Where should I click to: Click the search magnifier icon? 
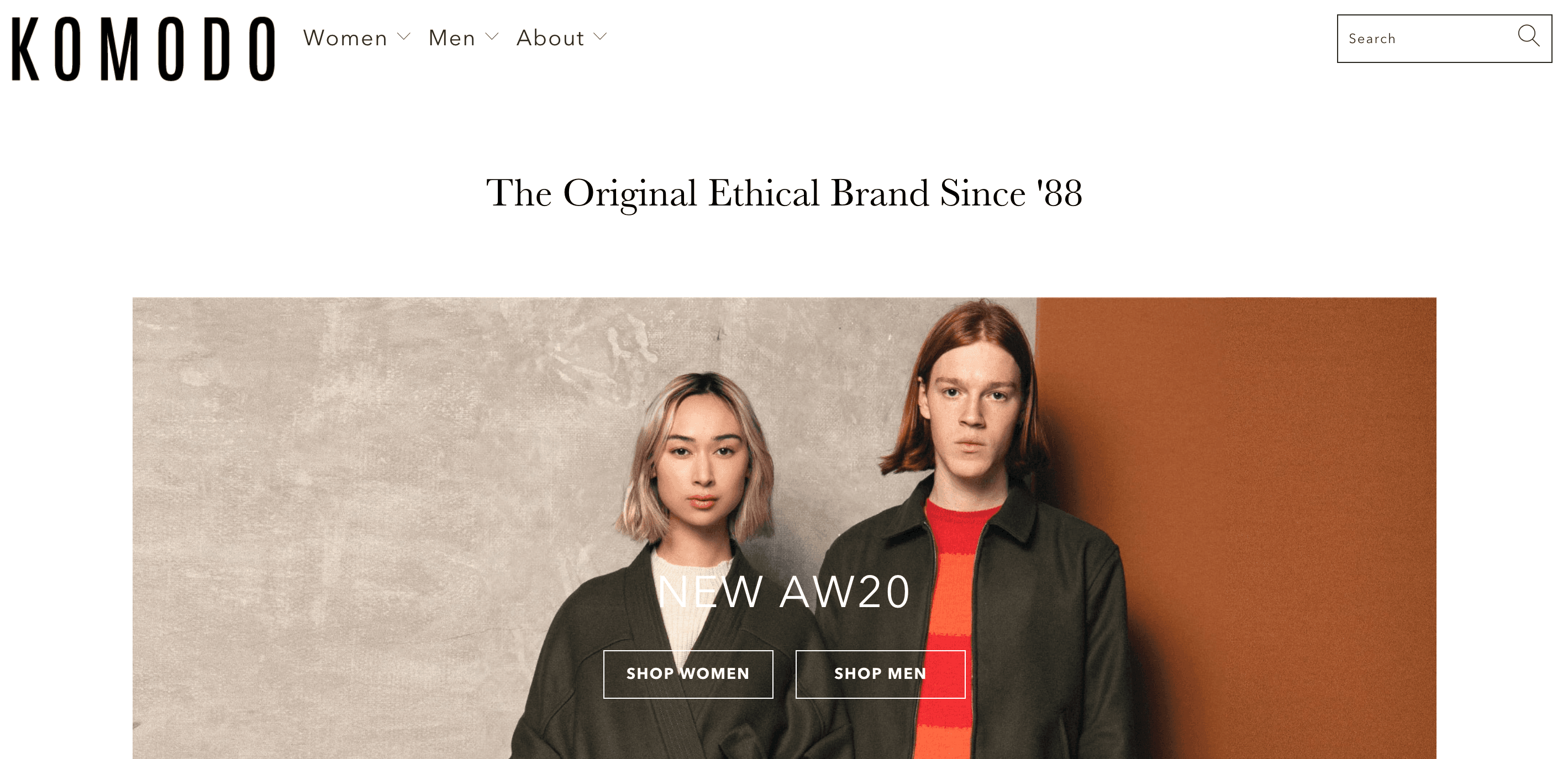(1528, 36)
